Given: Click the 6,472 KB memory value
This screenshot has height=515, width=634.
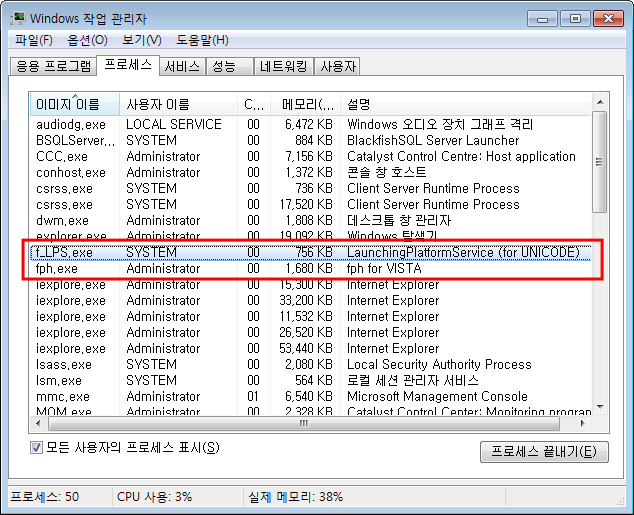Looking at the screenshot, I should pos(309,124).
